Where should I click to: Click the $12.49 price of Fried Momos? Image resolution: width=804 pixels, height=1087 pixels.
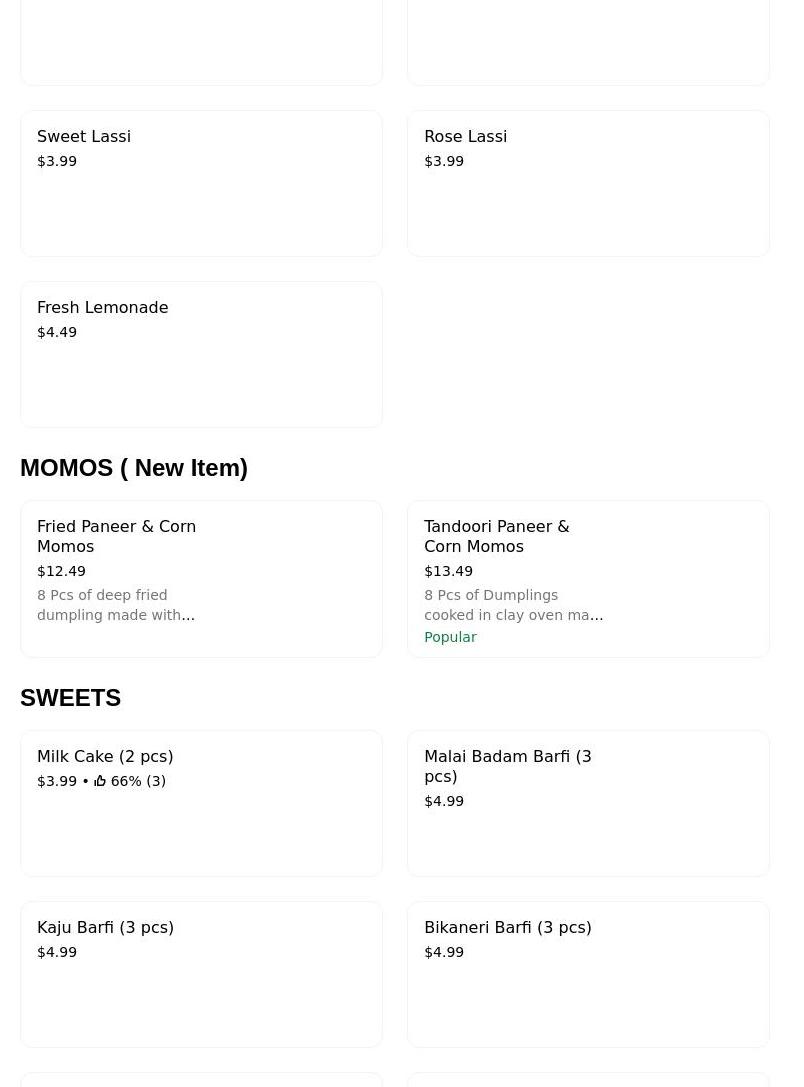click(61, 571)
